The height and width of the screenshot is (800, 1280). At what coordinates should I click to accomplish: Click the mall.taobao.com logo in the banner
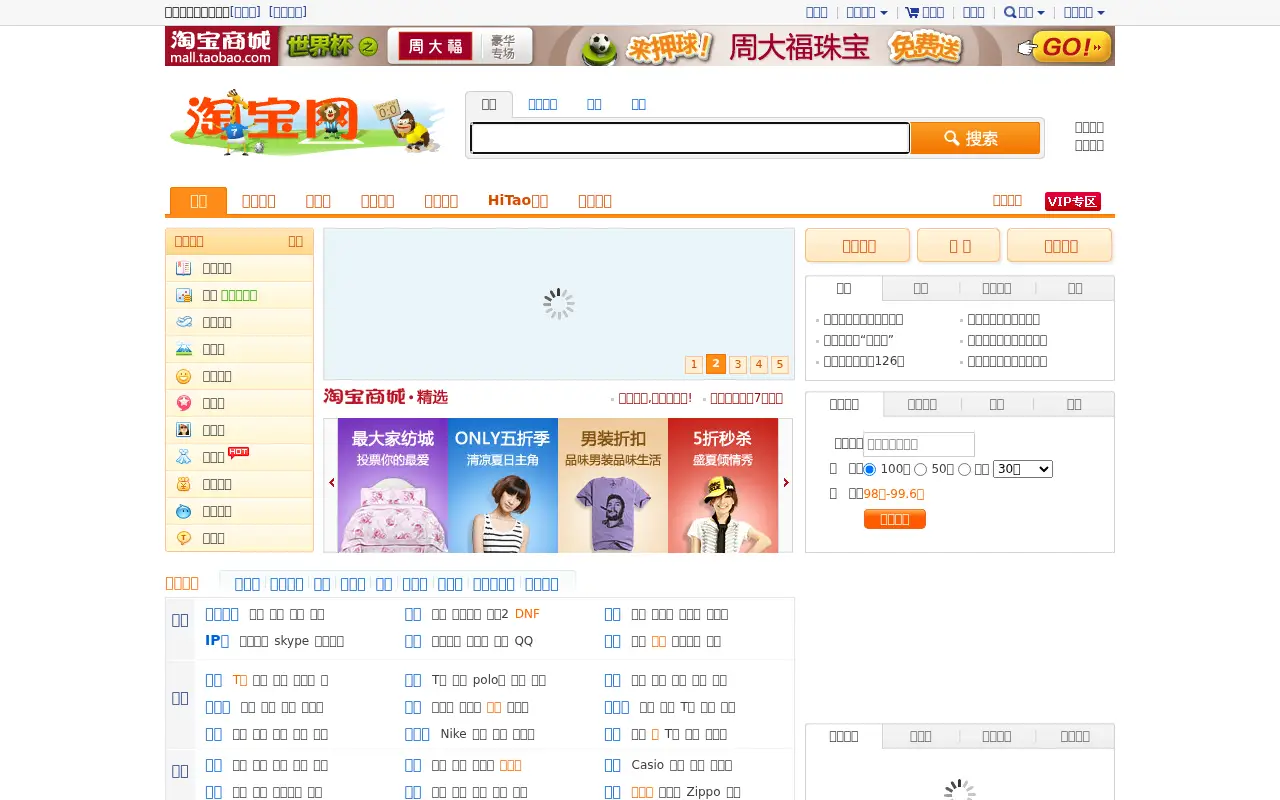click(221, 46)
